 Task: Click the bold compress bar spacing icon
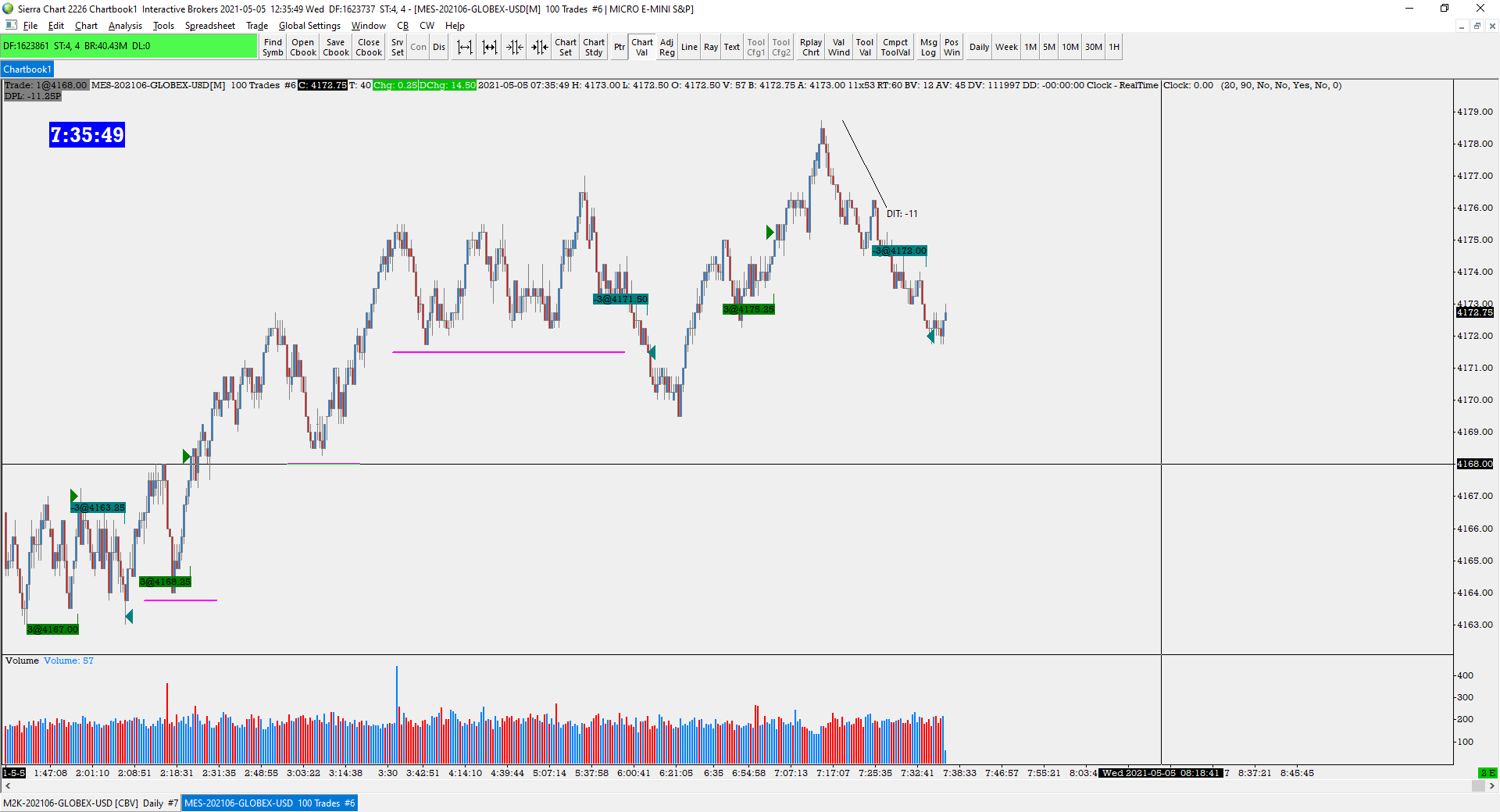coord(539,47)
